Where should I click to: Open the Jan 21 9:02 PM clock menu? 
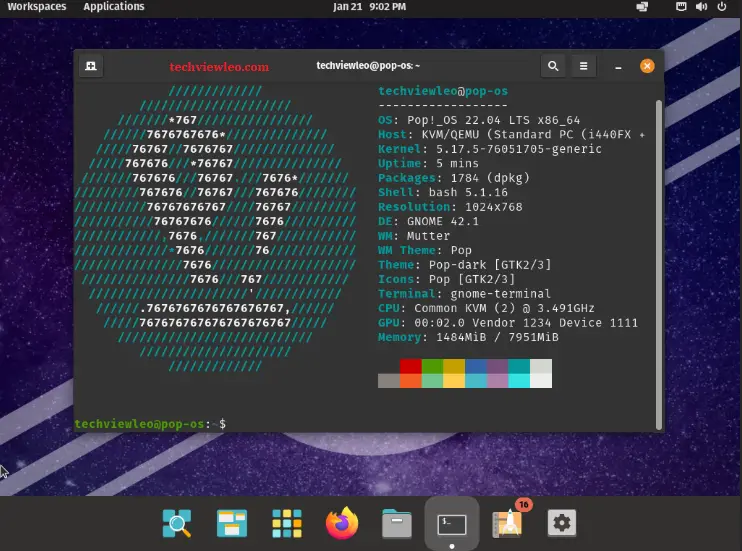370,7
